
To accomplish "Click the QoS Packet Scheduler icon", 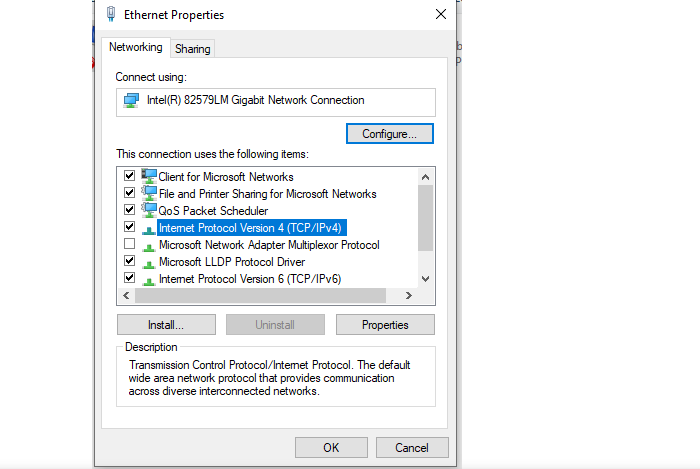I will pos(149,210).
